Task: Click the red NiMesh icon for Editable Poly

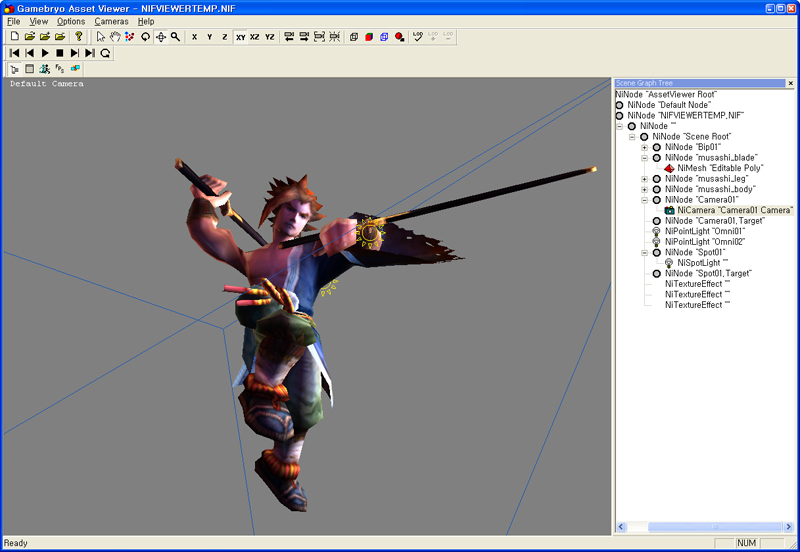Action: tap(669, 168)
